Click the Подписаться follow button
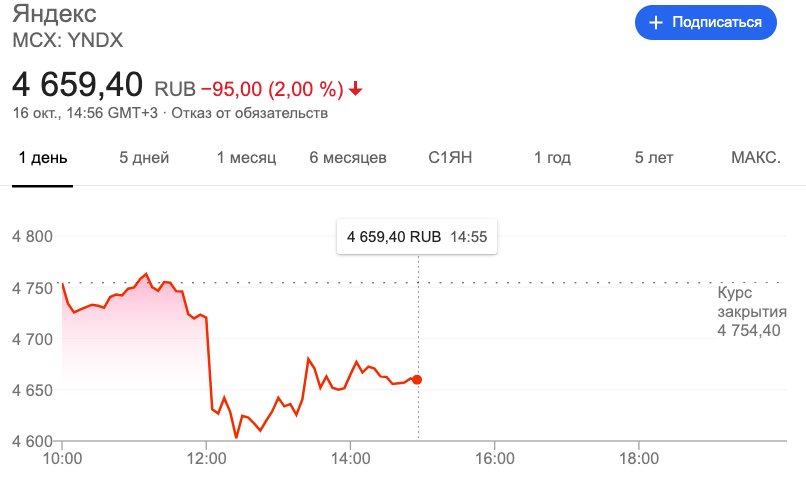This screenshot has width=806, height=489. pos(706,23)
